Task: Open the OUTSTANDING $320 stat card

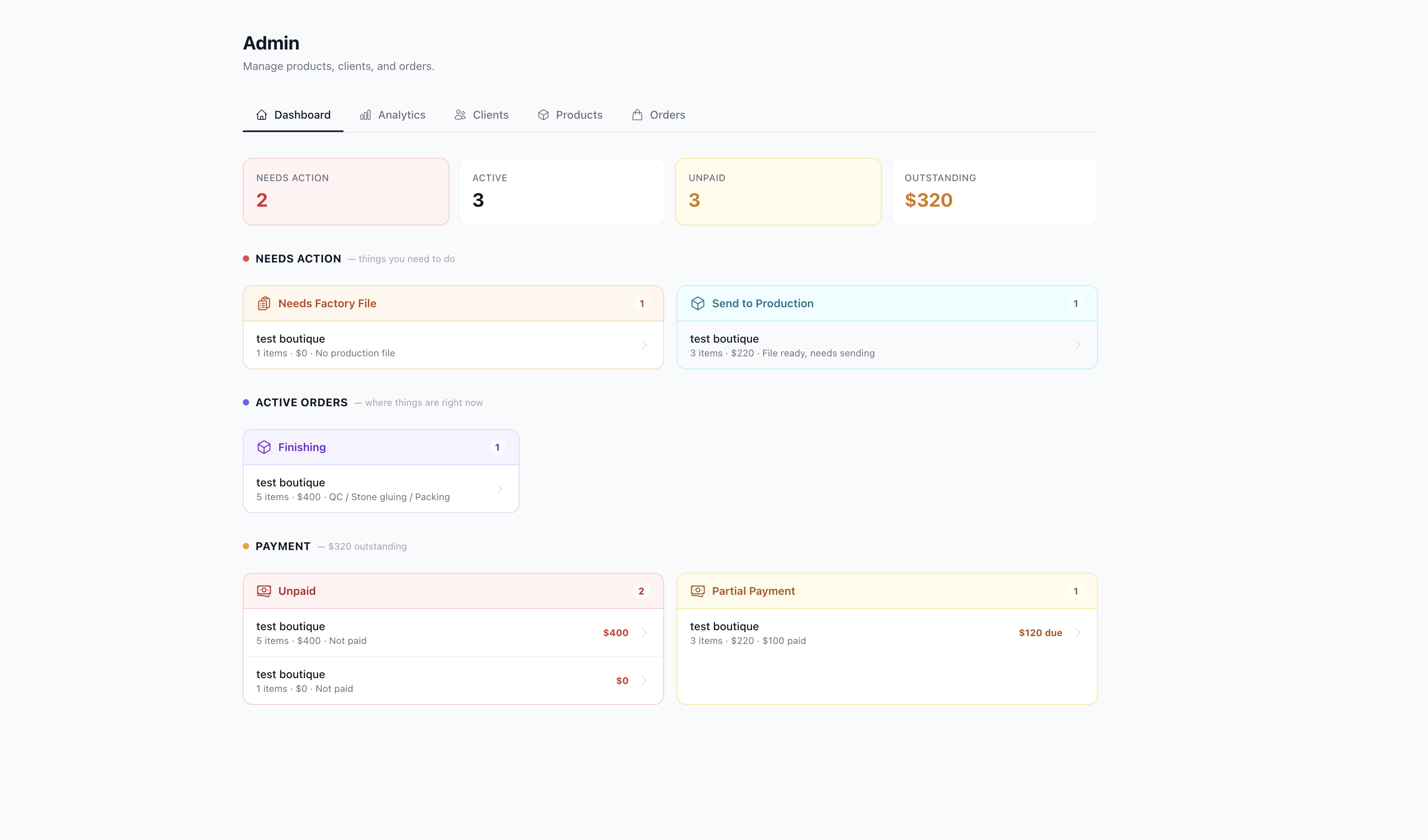Action: (994, 191)
